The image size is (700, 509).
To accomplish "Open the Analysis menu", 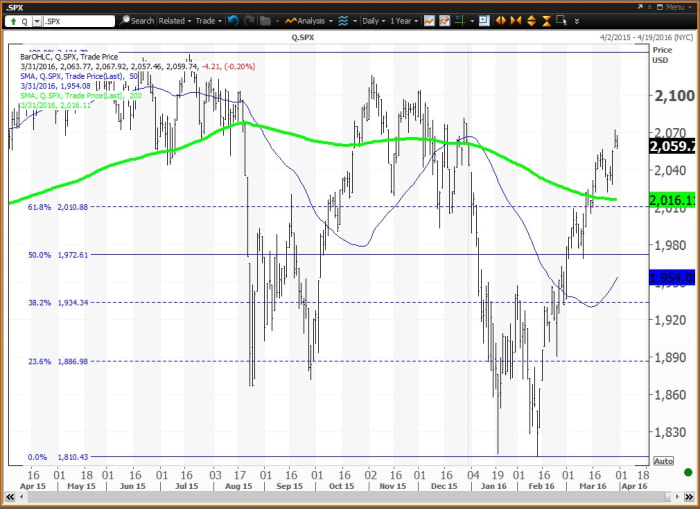I will (309, 21).
